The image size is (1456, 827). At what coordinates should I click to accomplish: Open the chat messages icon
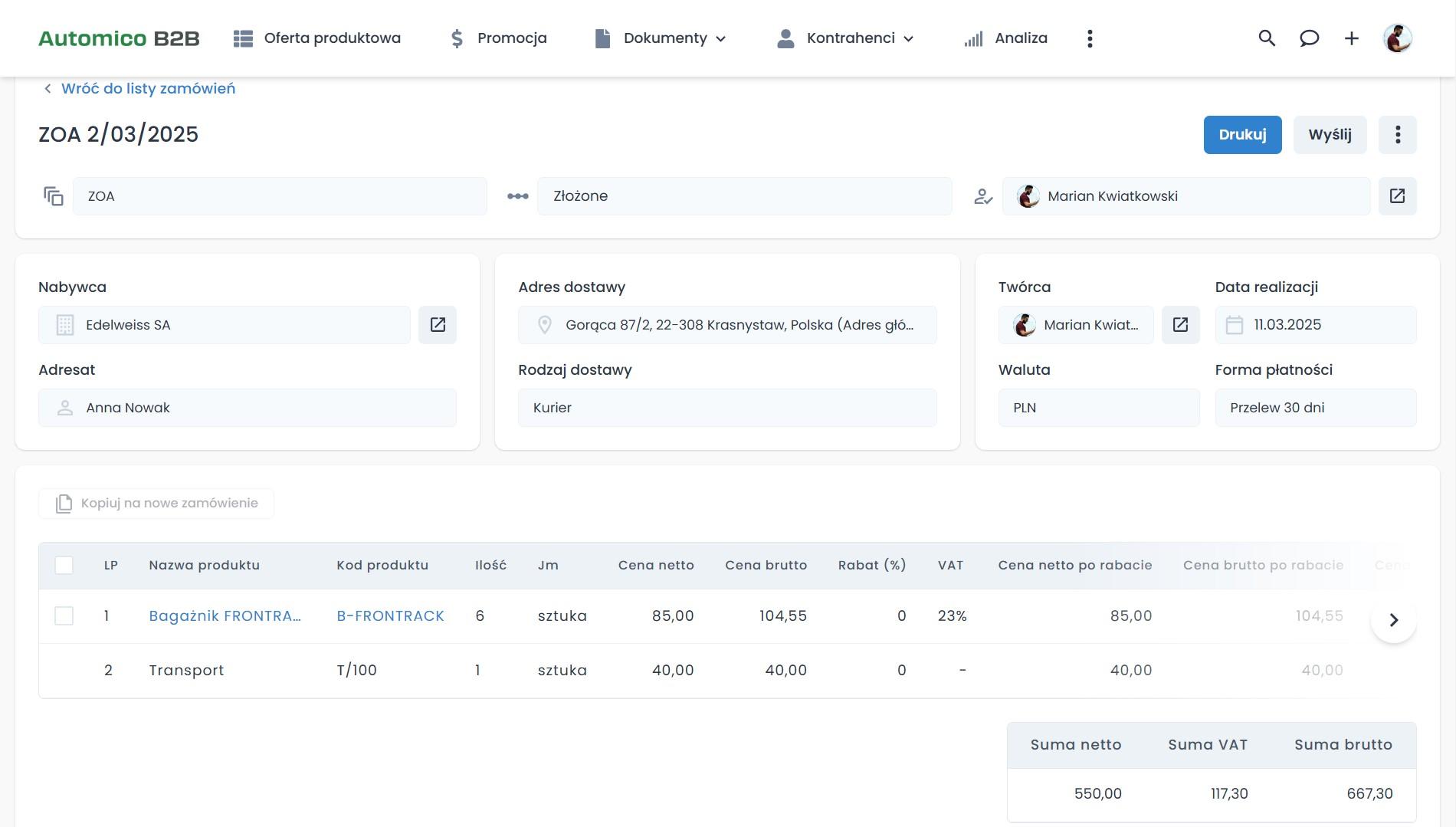[1309, 38]
